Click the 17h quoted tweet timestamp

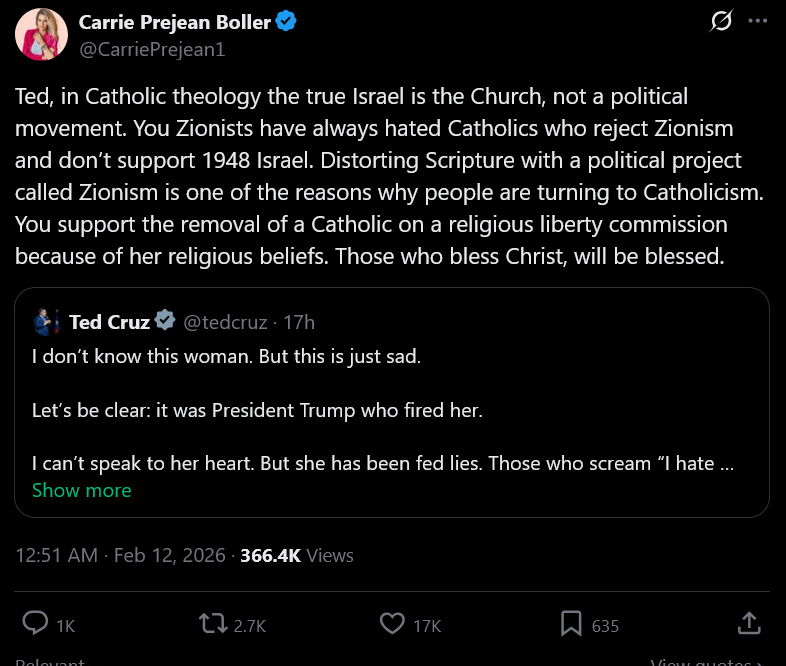299,321
